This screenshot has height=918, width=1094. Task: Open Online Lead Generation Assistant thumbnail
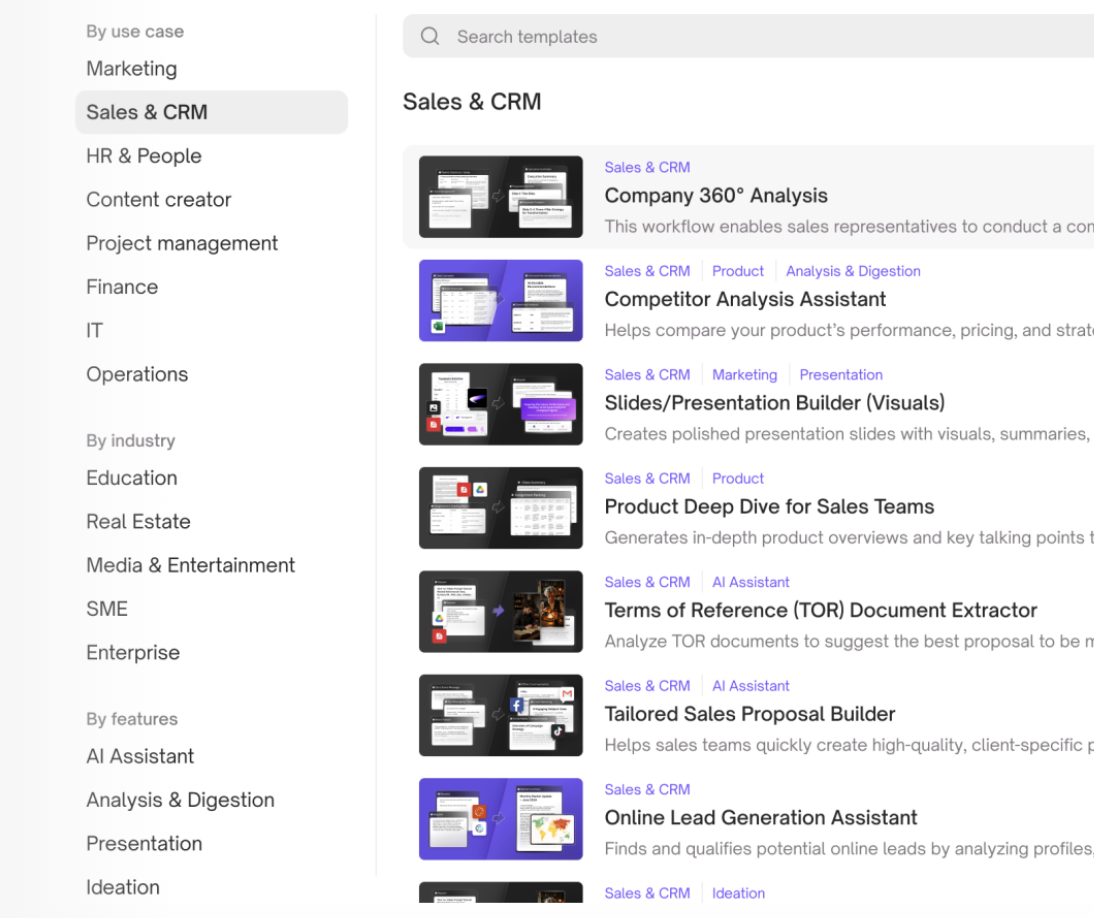pos(500,819)
